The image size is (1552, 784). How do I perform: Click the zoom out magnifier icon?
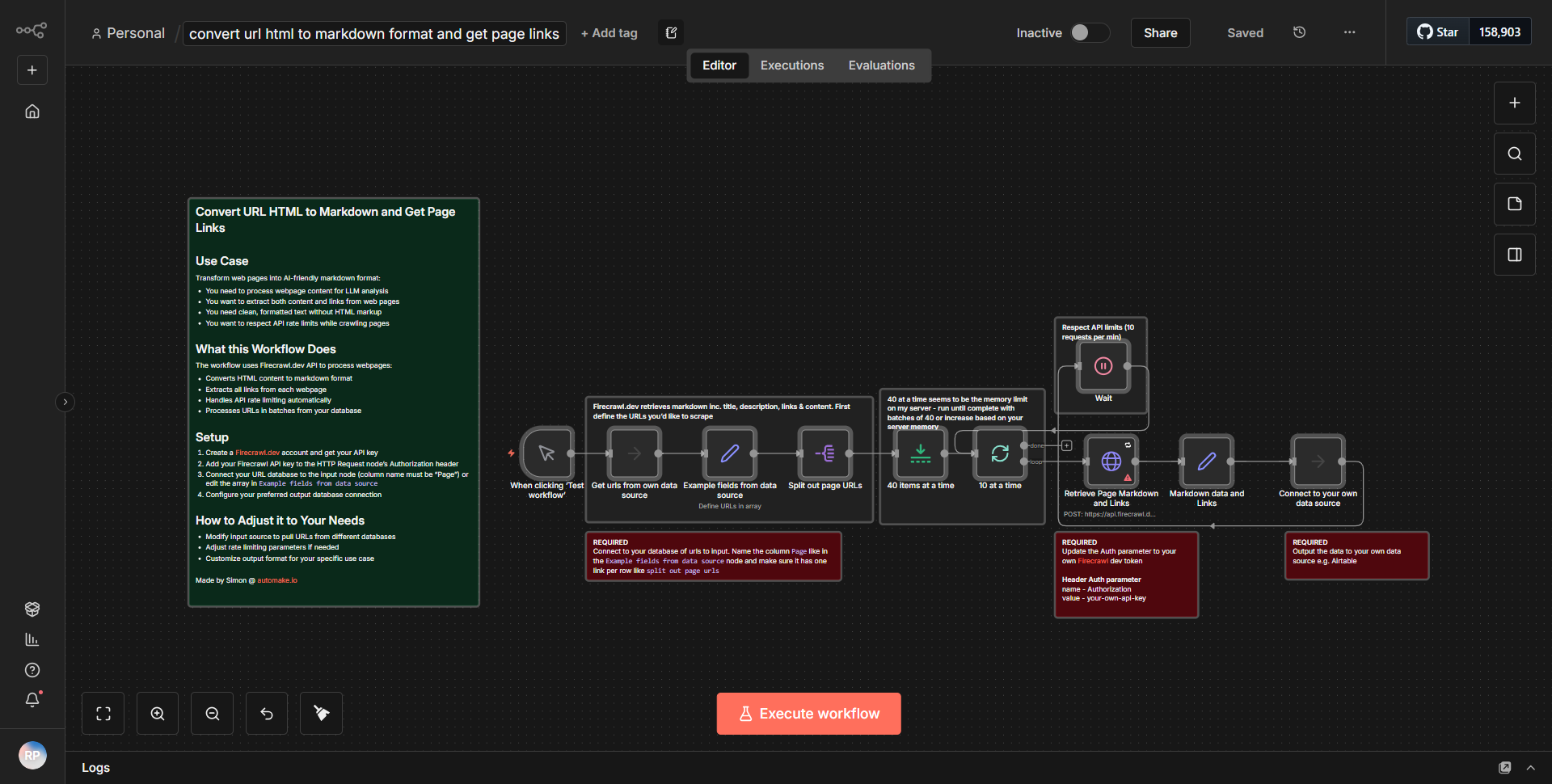(x=212, y=713)
